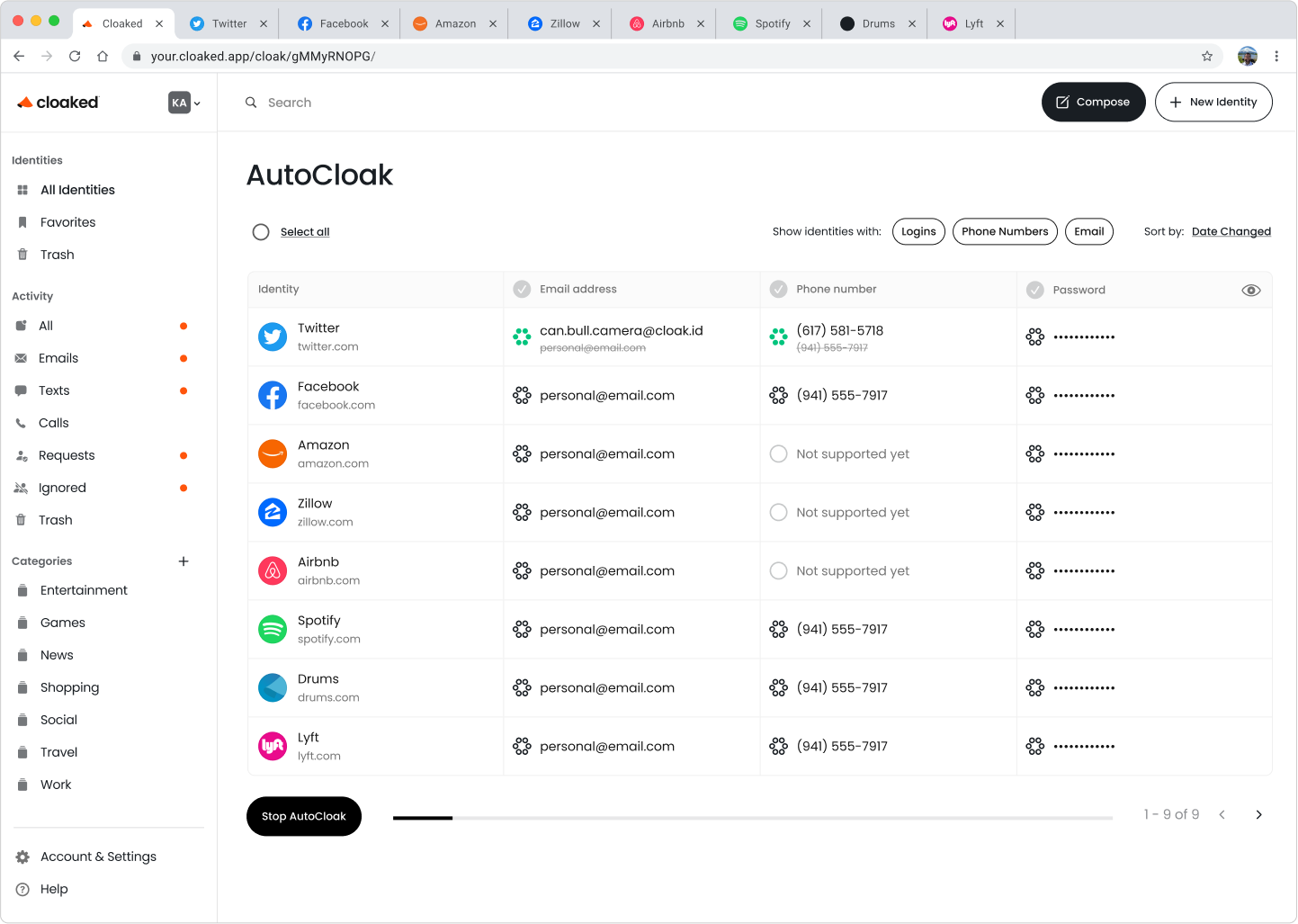Open KA account dropdown
The image size is (1298, 924).
[184, 103]
